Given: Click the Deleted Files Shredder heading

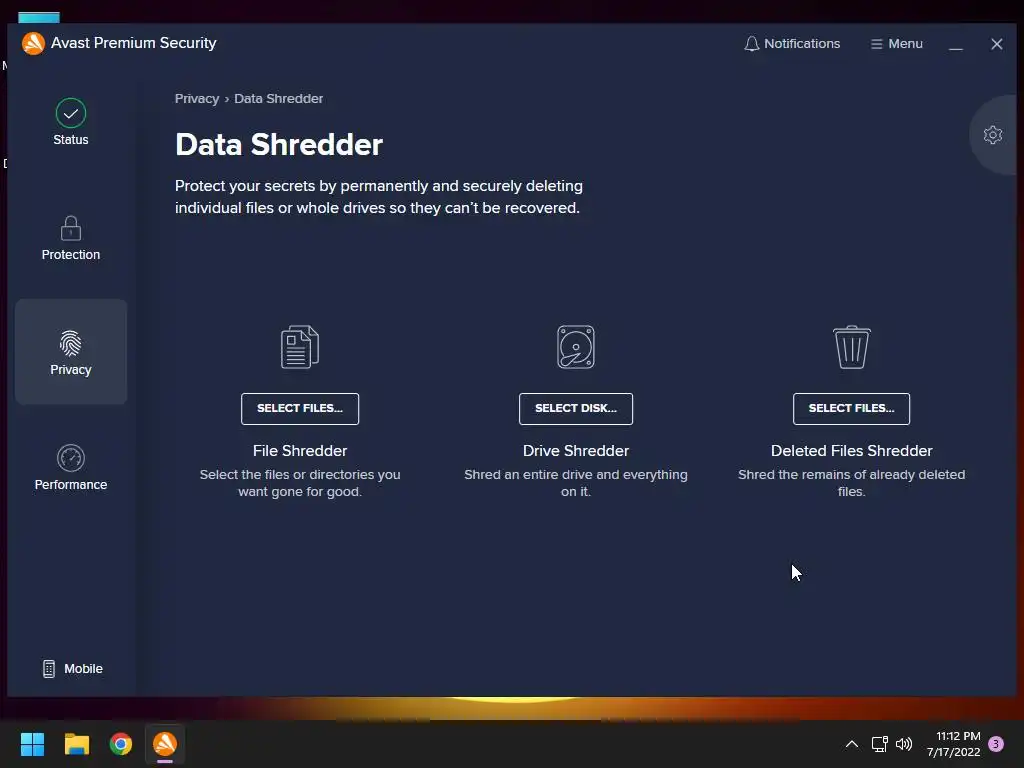Looking at the screenshot, I should (x=852, y=451).
